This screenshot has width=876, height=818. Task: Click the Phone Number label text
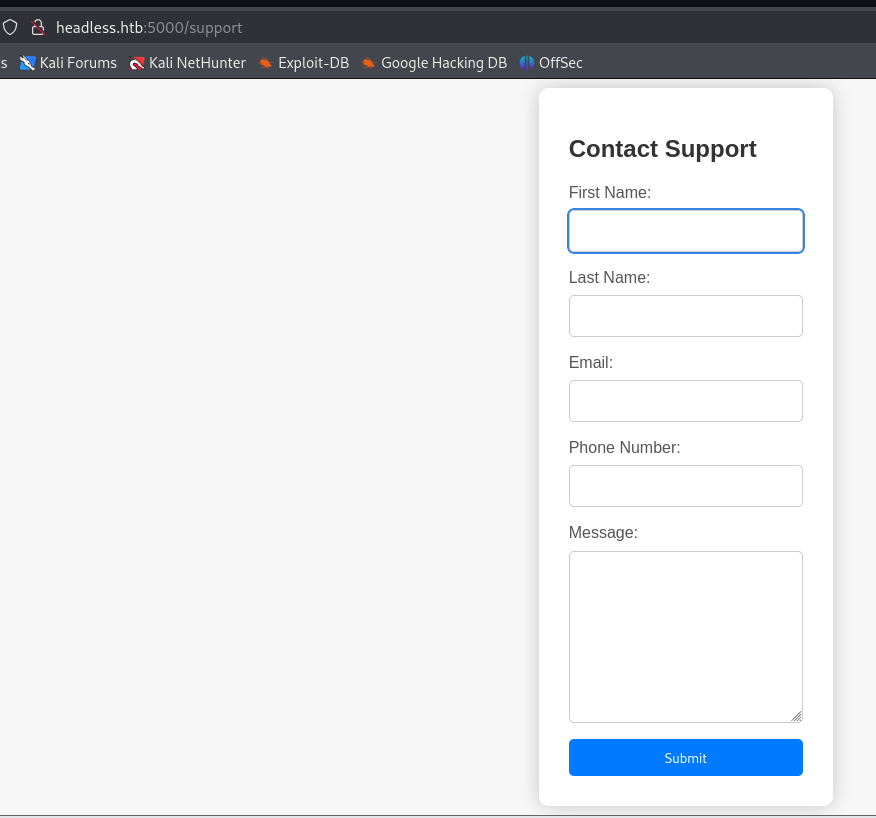click(x=624, y=447)
